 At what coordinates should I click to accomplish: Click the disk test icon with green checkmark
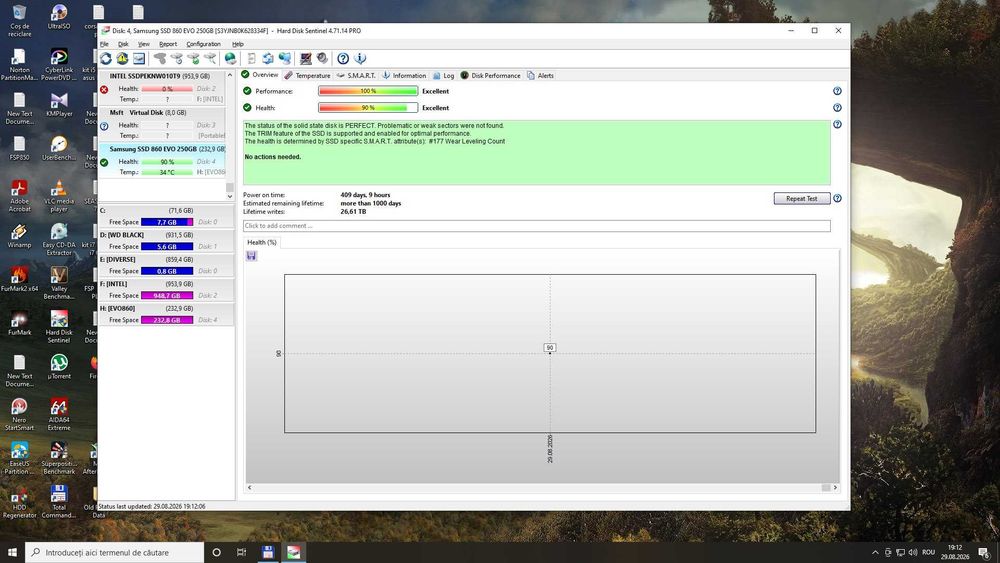pos(193,59)
